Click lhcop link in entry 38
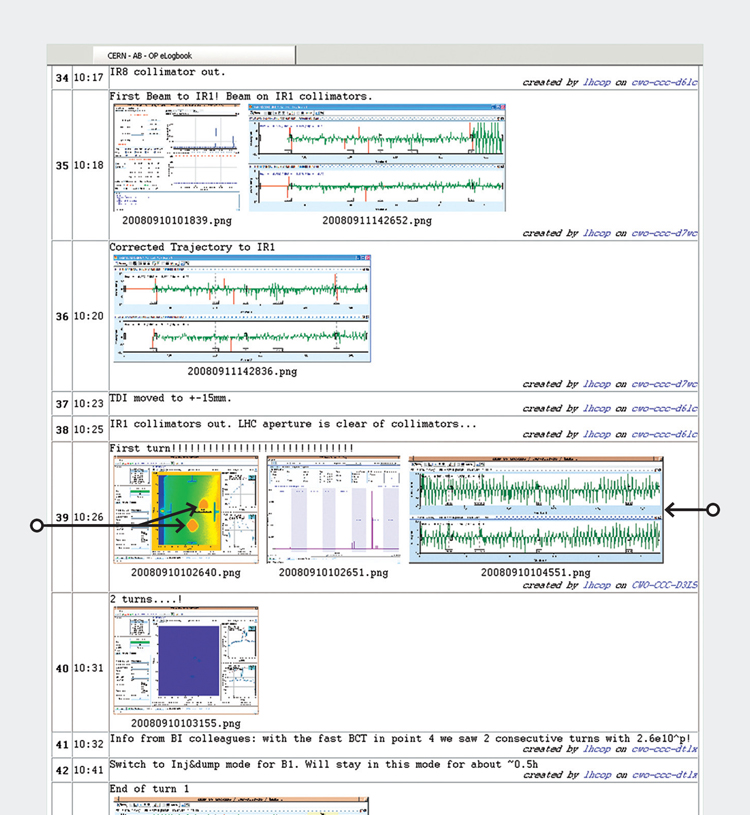 [x=596, y=434]
